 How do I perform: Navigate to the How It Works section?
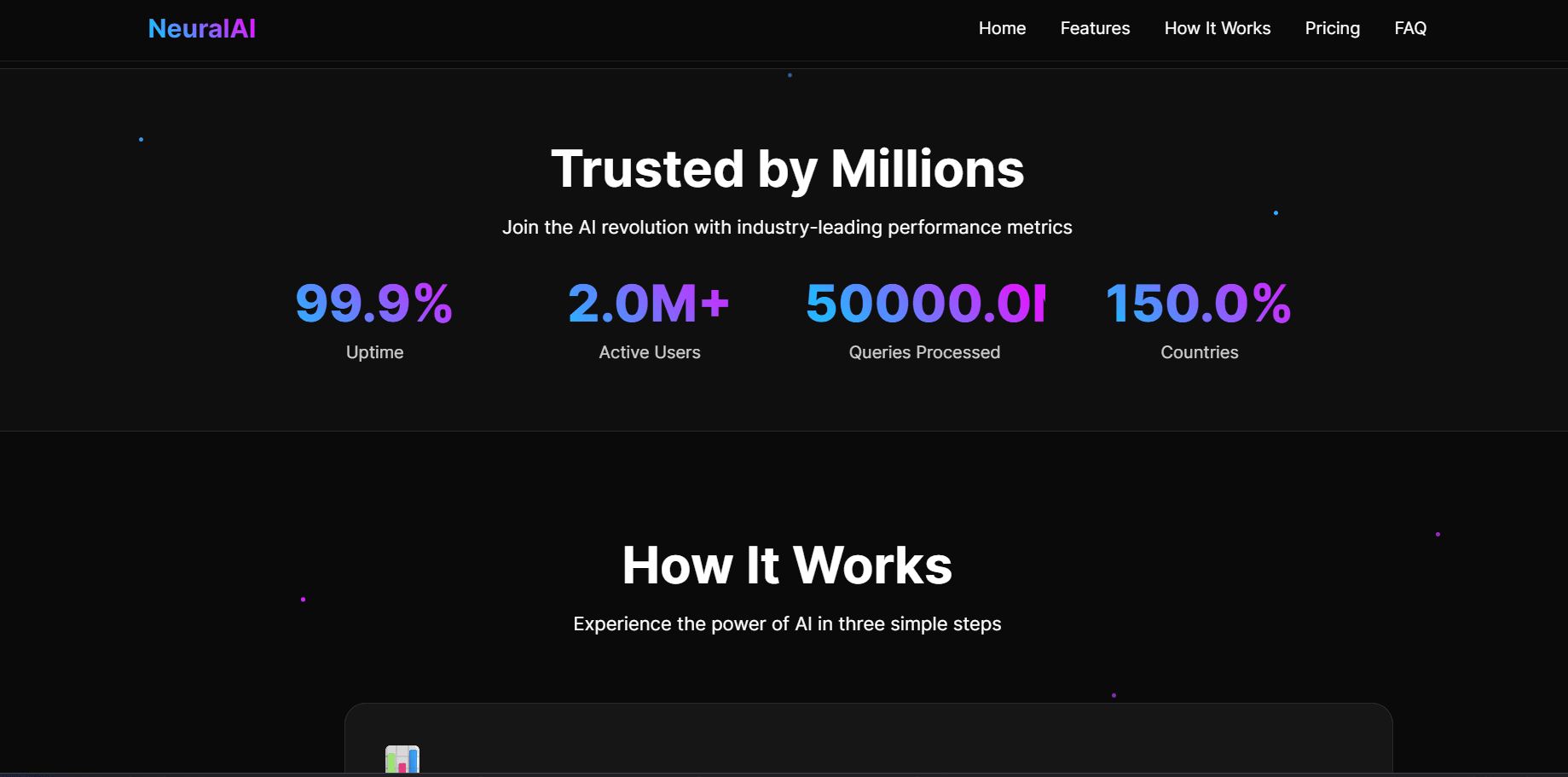click(1217, 28)
